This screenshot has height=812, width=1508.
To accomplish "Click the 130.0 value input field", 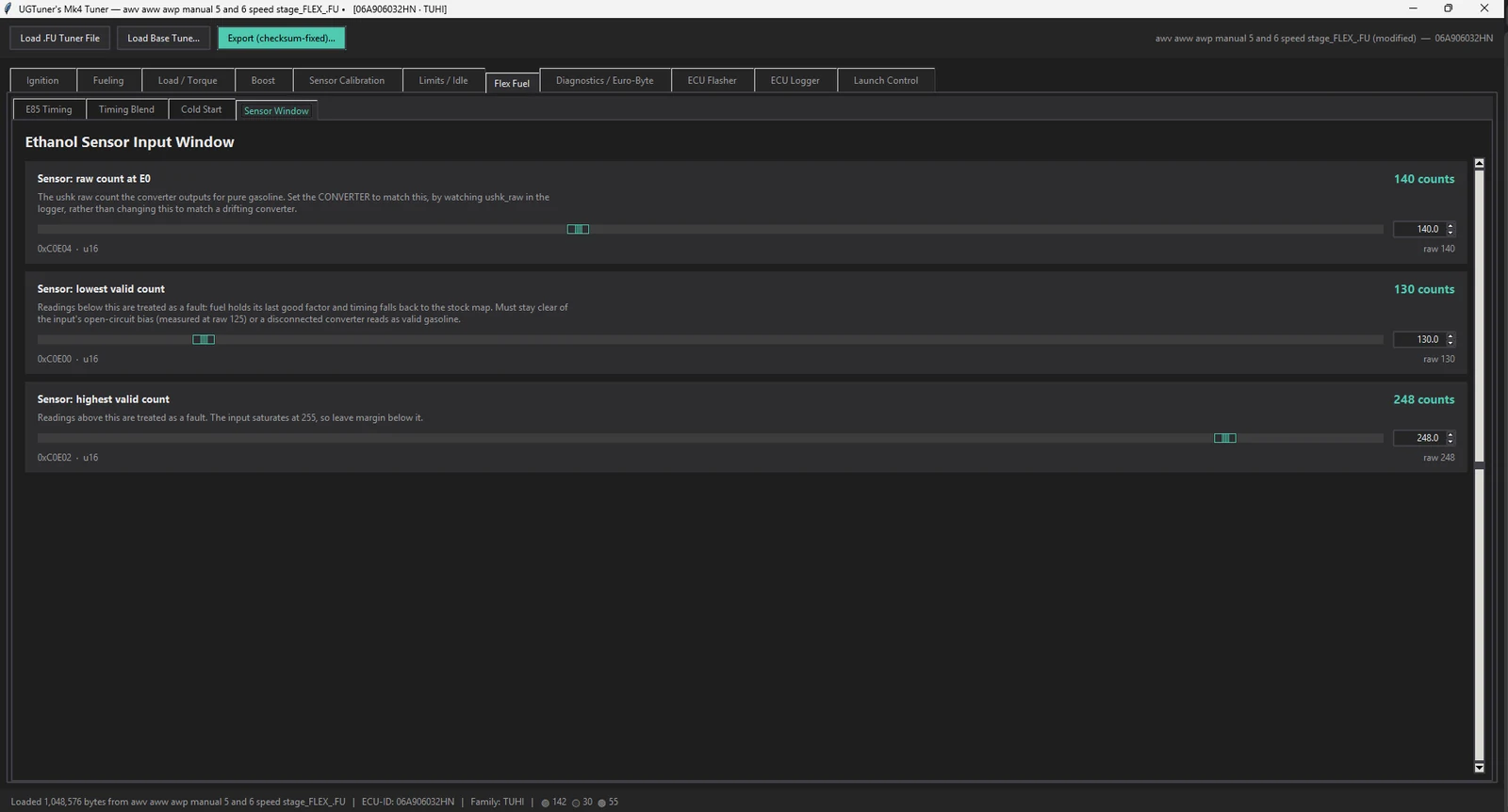I will [1420, 339].
